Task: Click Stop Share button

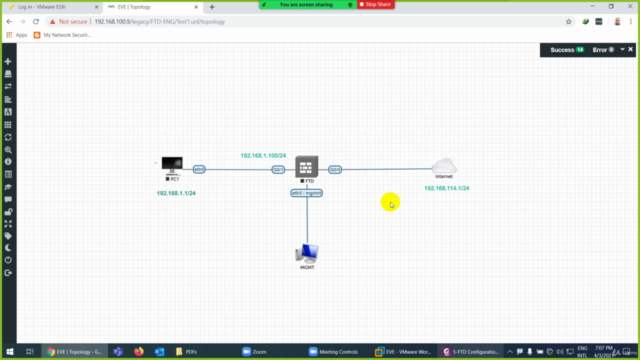Action: pos(376,4)
